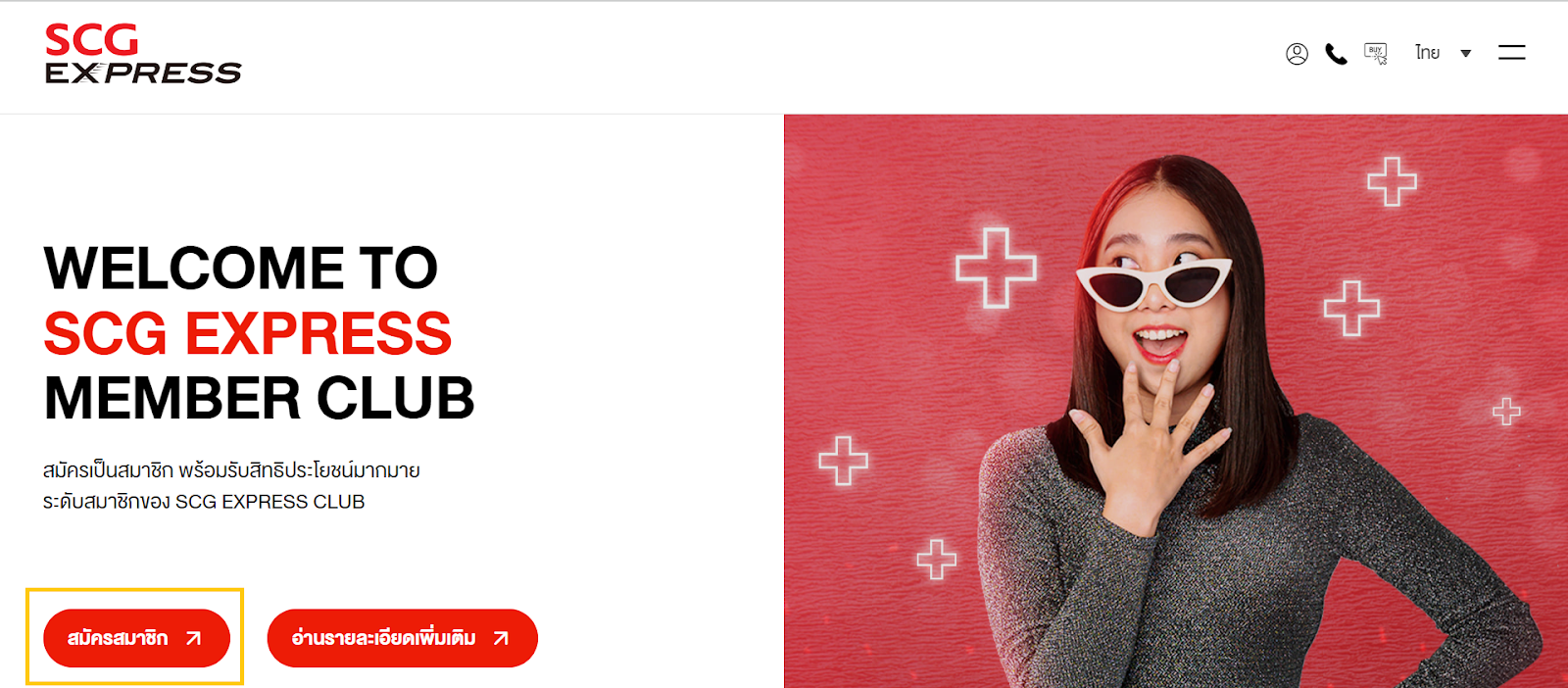
Task: Click the phone contact icon
Action: tap(1336, 54)
